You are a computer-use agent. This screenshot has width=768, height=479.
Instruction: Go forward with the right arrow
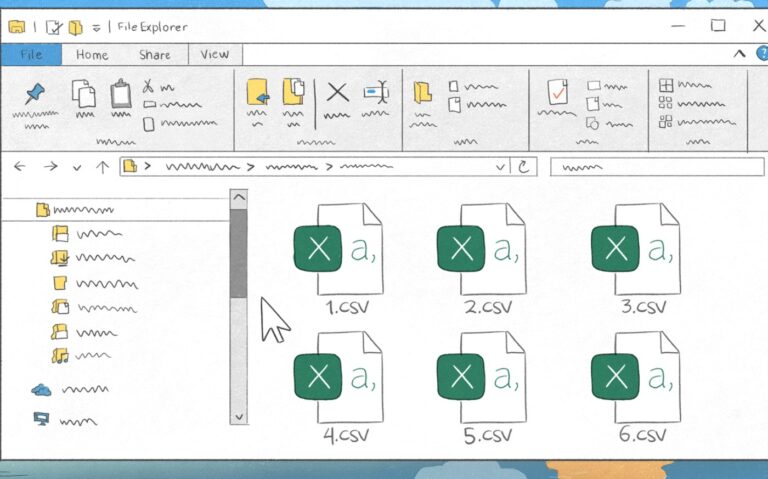tap(50, 167)
